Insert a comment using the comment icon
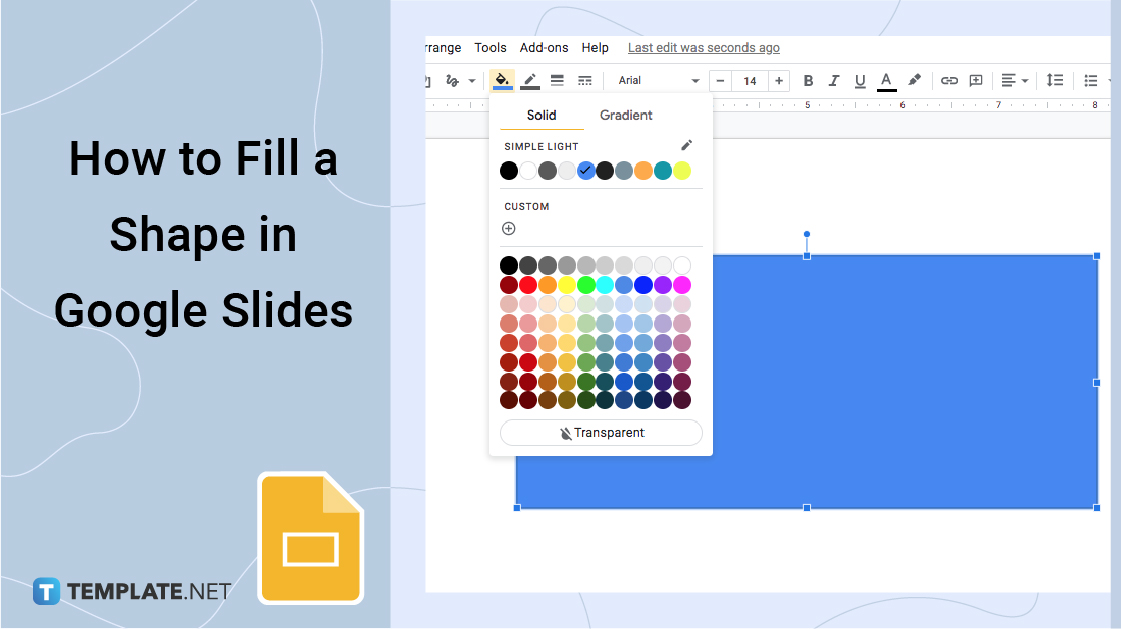Image resolution: width=1121 pixels, height=629 pixels. (x=975, y=80)
